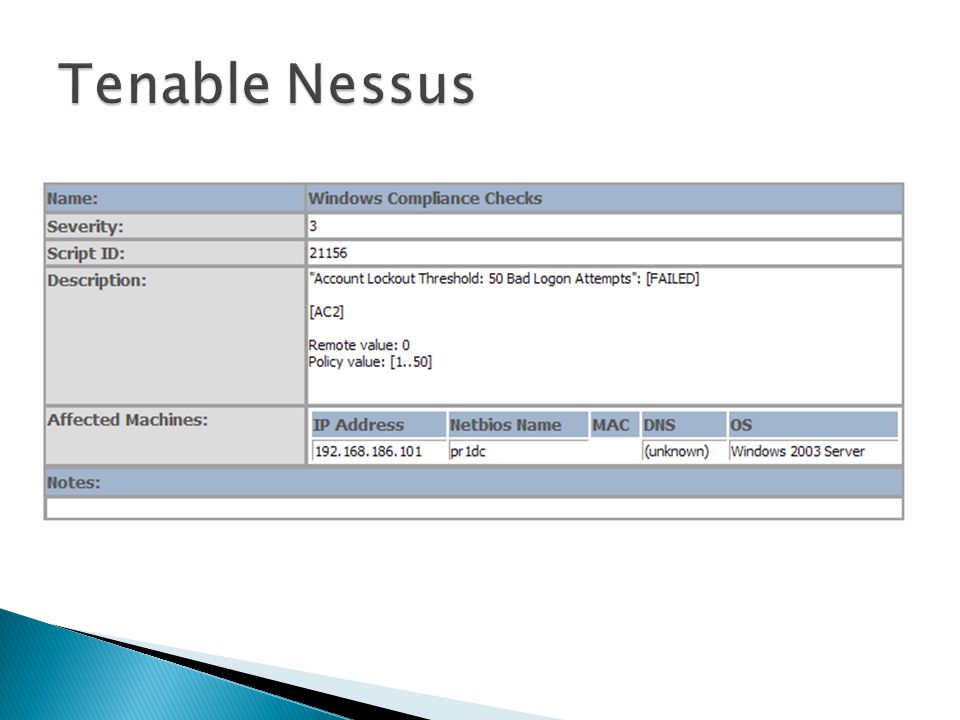Select the Netbios name cell 'pr1dc'
The height and width of the screenshot is (720, 960).
[518, 451]
